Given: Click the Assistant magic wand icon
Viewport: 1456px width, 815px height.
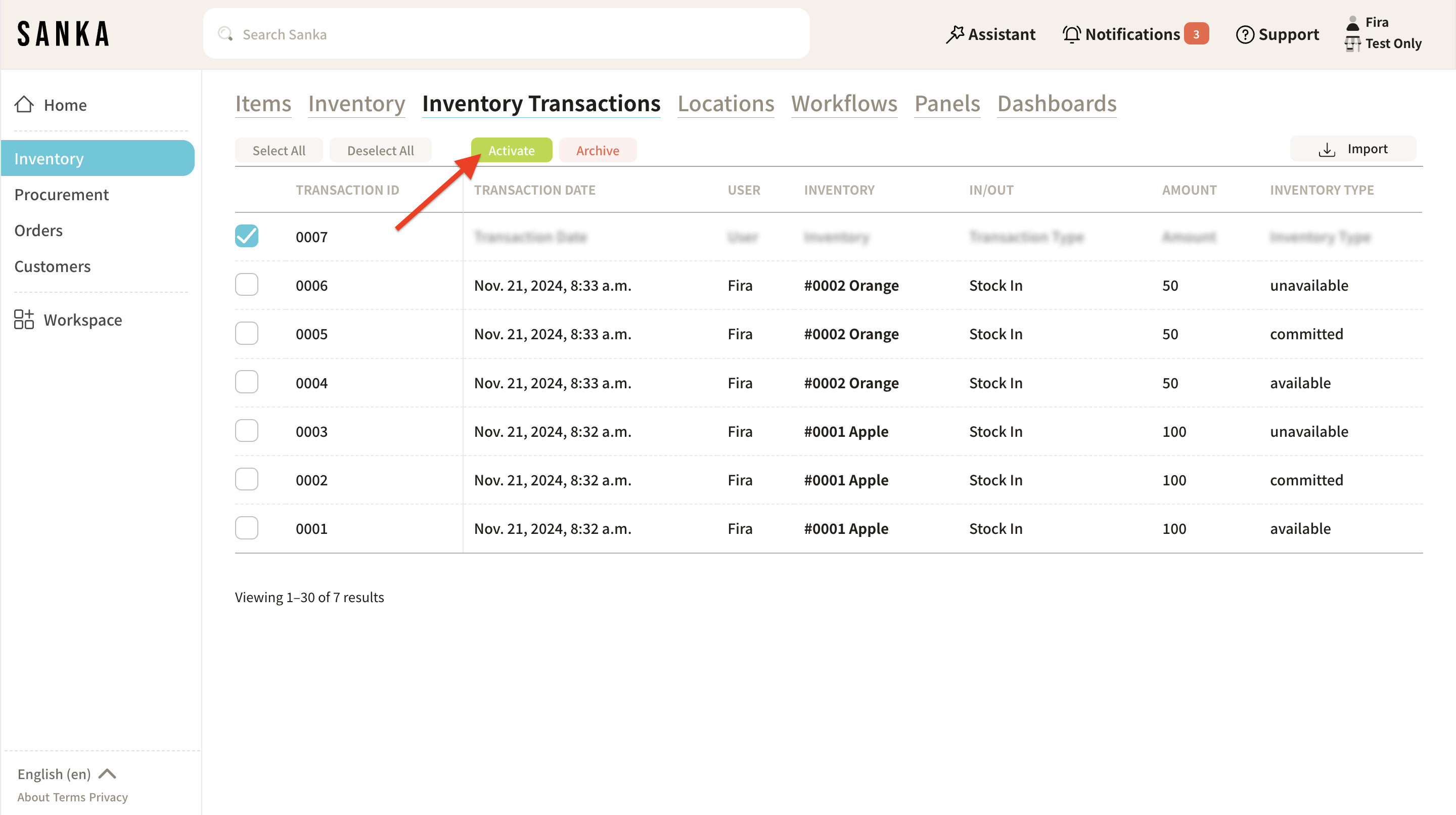Looking at the screenshot, I should 954,34.
